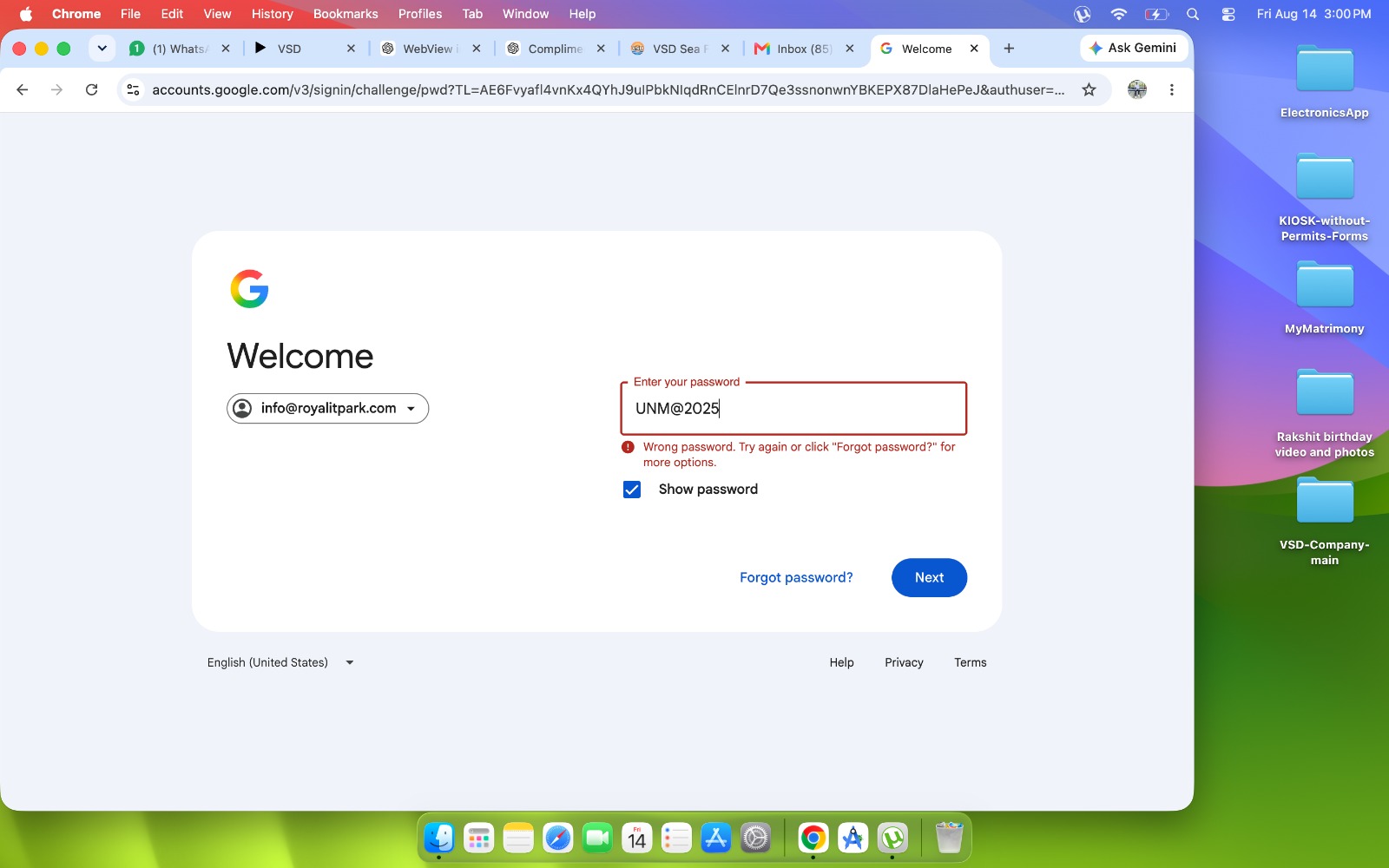The width and height of the screenshot is (1389, 868).
Task: Click the Forgot password? link
Action: tap(796, 577)
